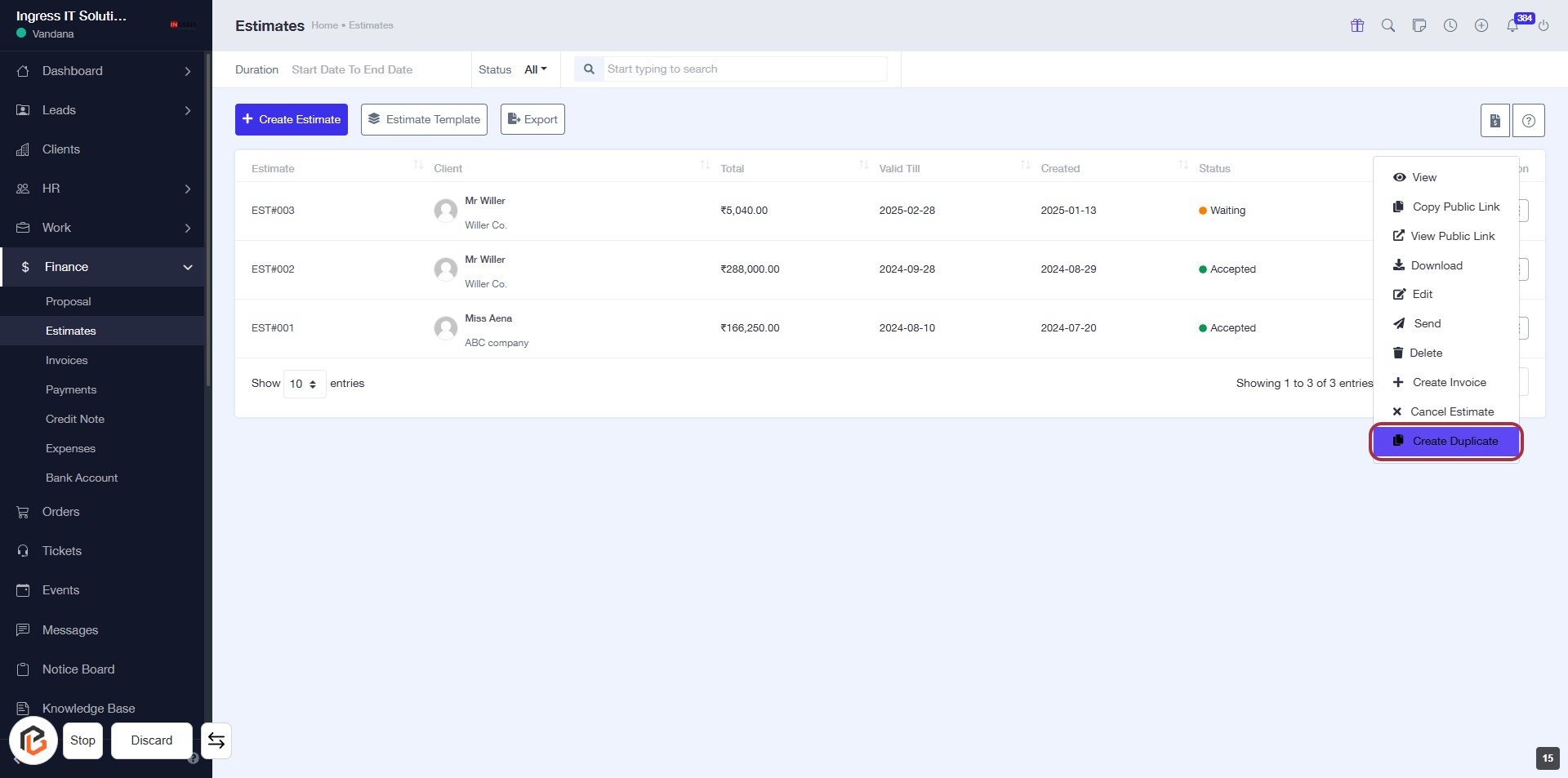Click the sidebar collapse arrows icon

(216, 740)
